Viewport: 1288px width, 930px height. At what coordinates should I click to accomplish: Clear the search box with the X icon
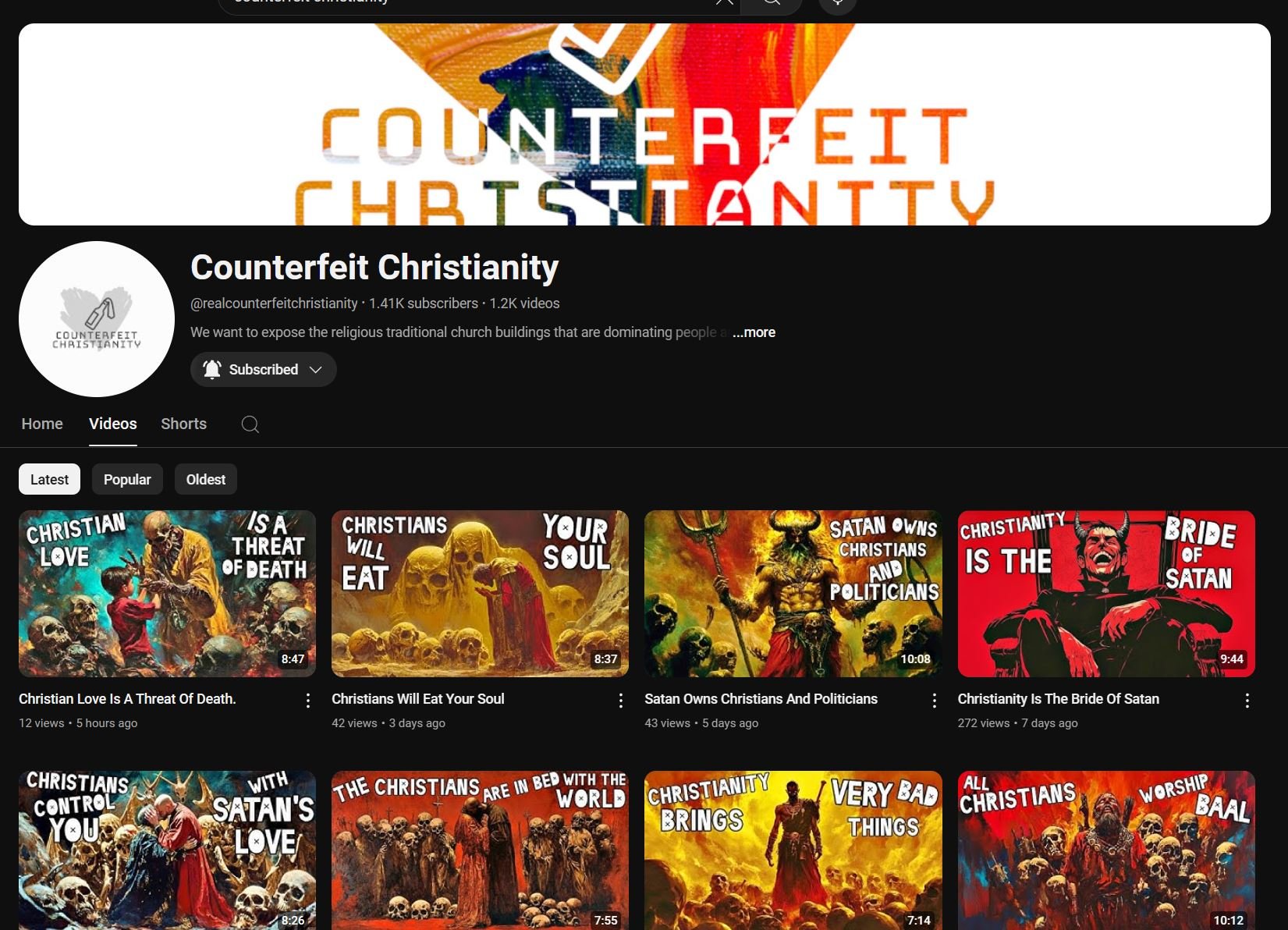[x=724, y=2]
